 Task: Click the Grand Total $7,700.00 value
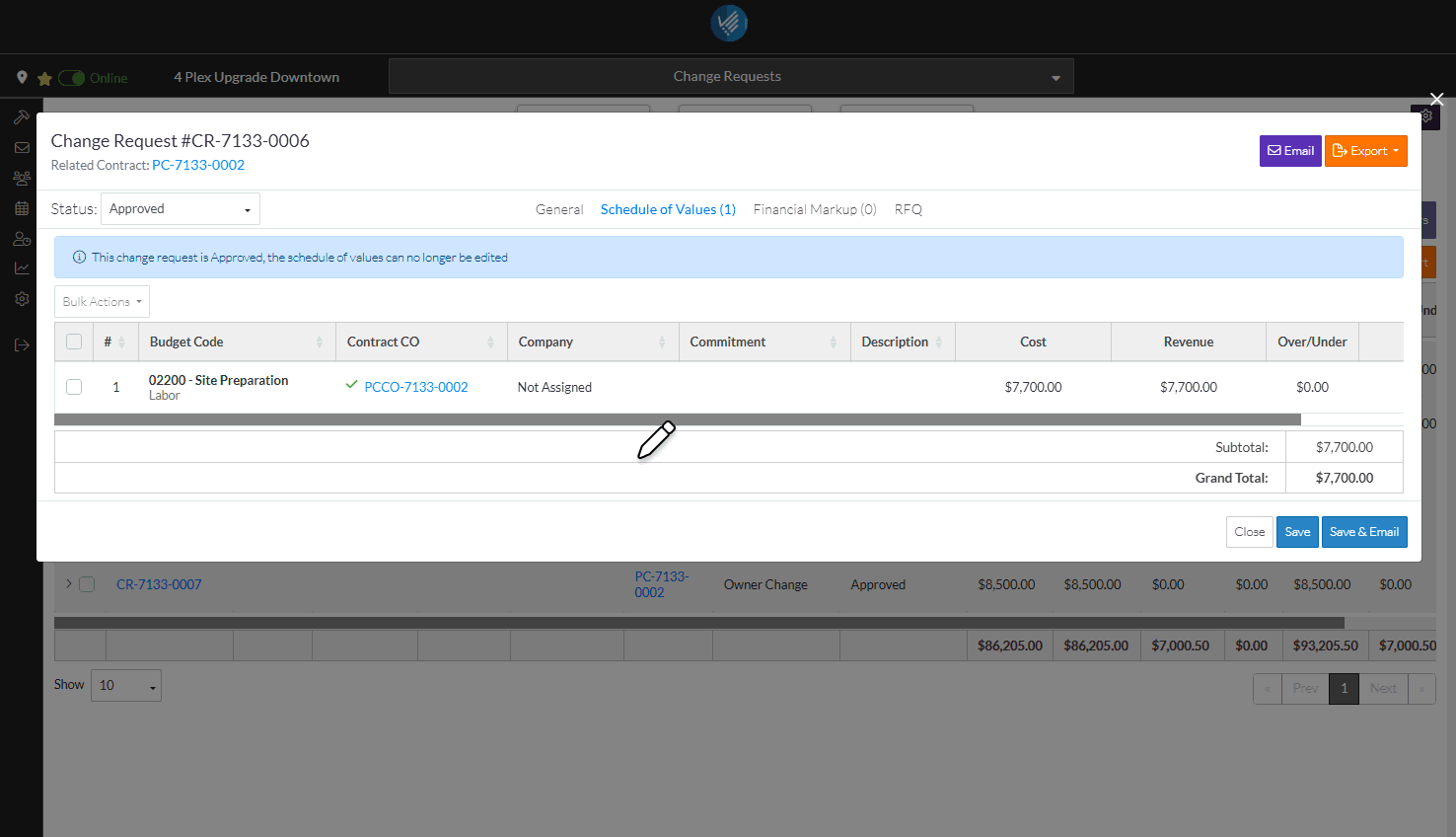point(1345,478)
